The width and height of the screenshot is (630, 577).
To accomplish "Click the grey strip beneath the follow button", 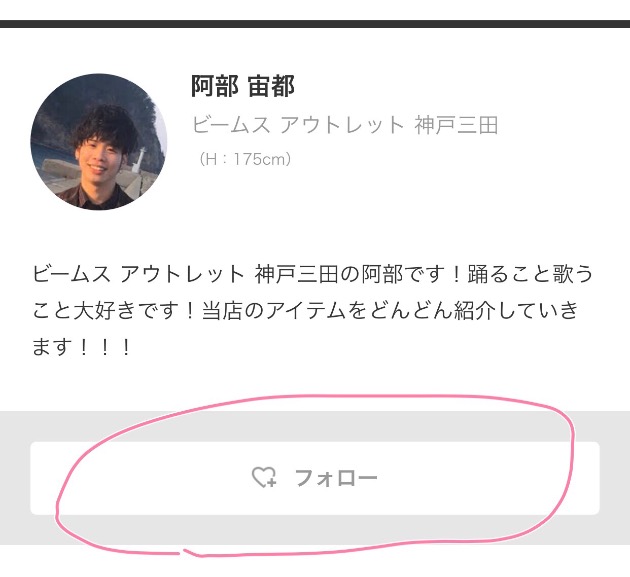I will (315, 530).
